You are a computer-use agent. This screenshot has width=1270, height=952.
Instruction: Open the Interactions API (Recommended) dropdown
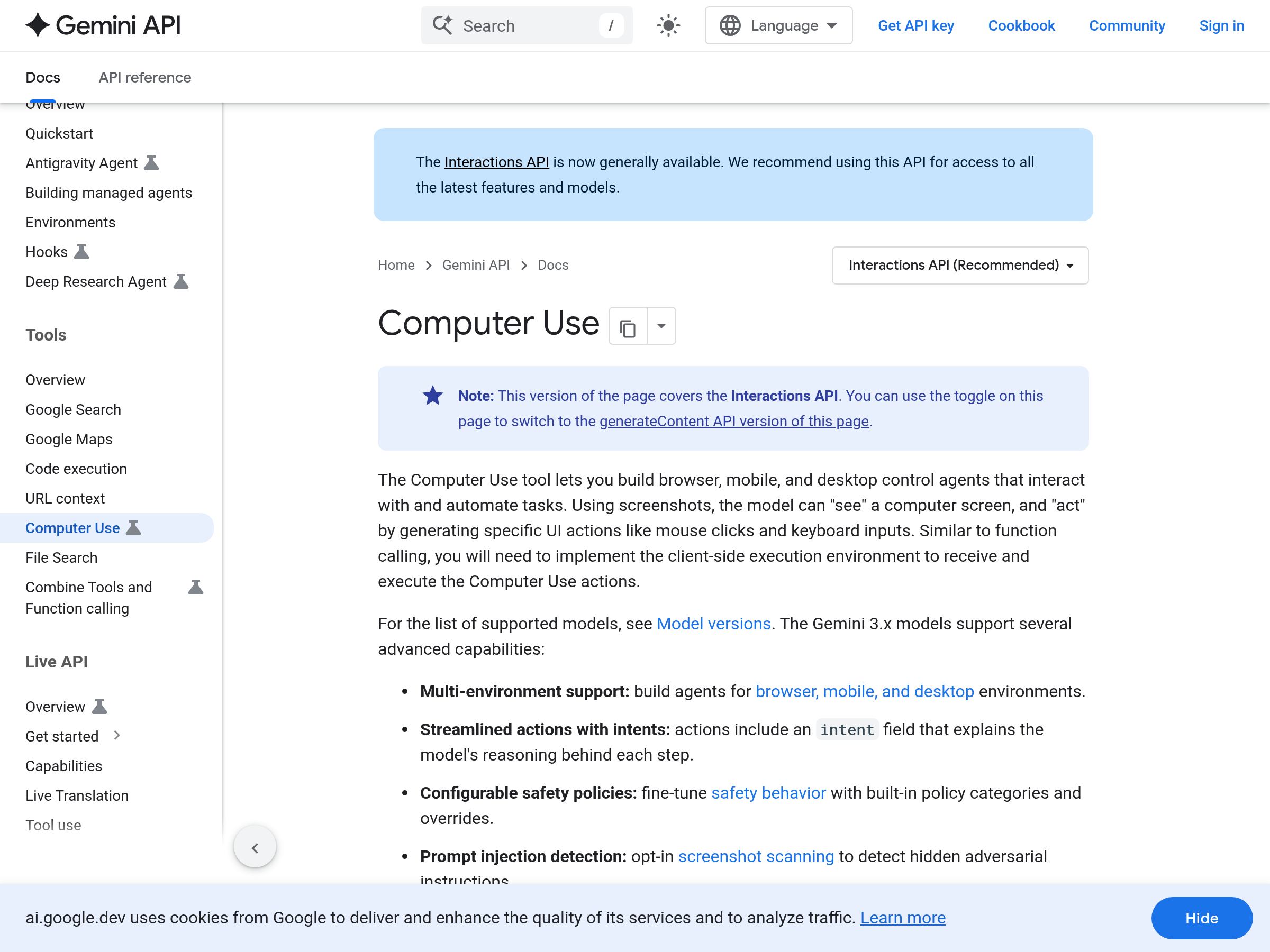(960, 265)
